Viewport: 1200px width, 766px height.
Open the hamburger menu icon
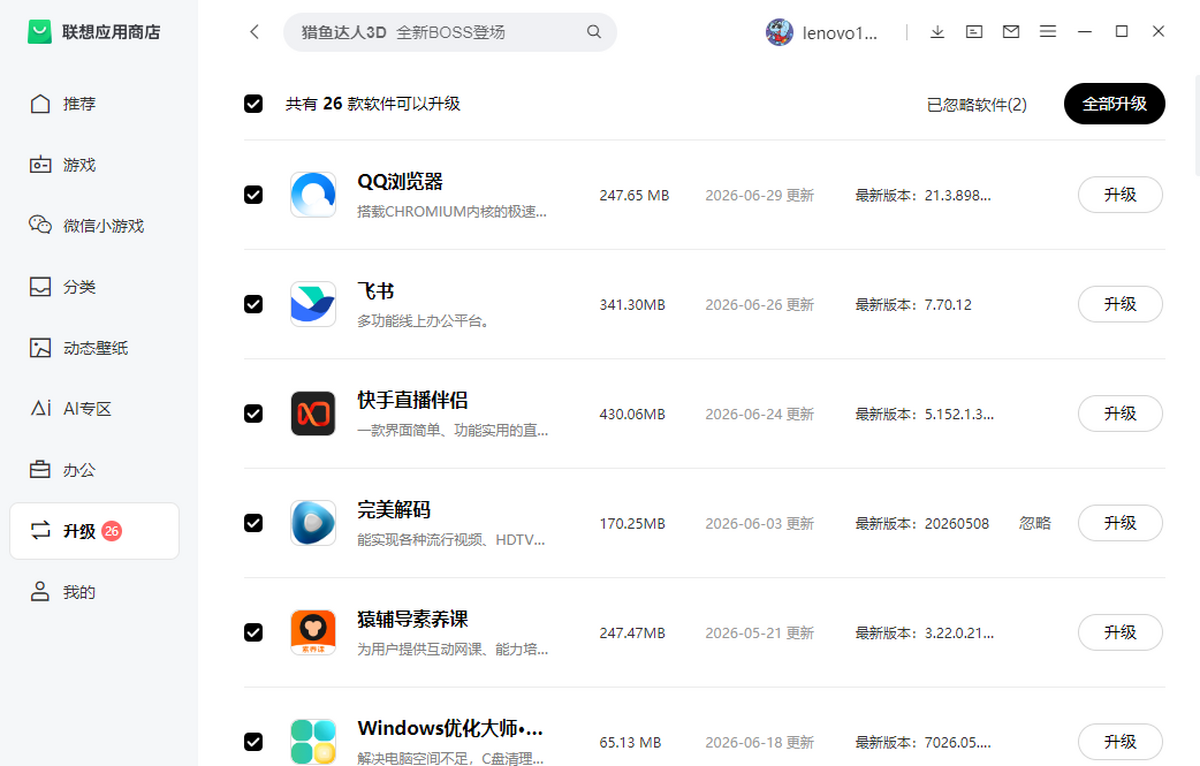(x=1048, y=32)
